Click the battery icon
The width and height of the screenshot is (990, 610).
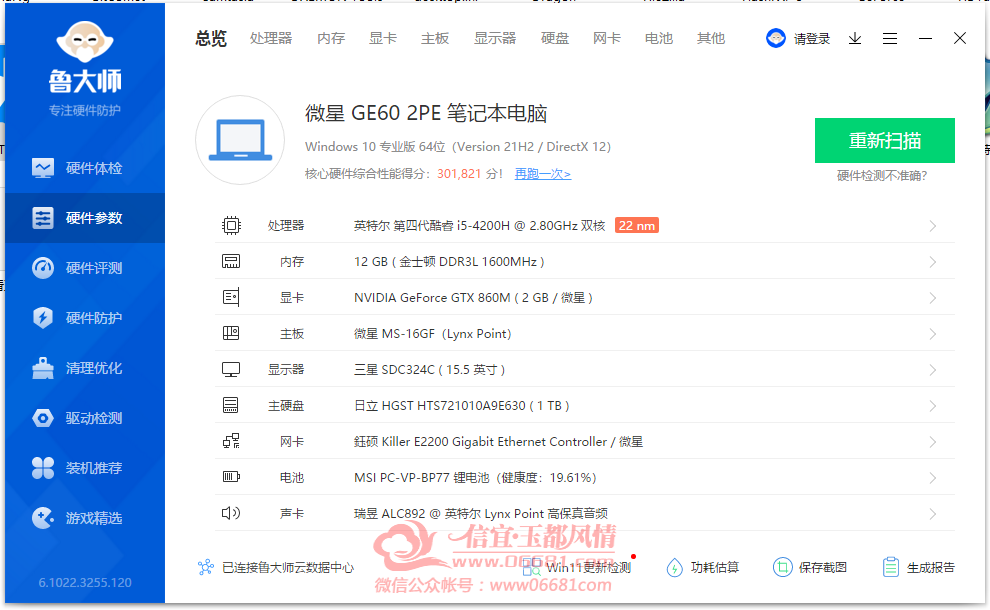[231, 477]
